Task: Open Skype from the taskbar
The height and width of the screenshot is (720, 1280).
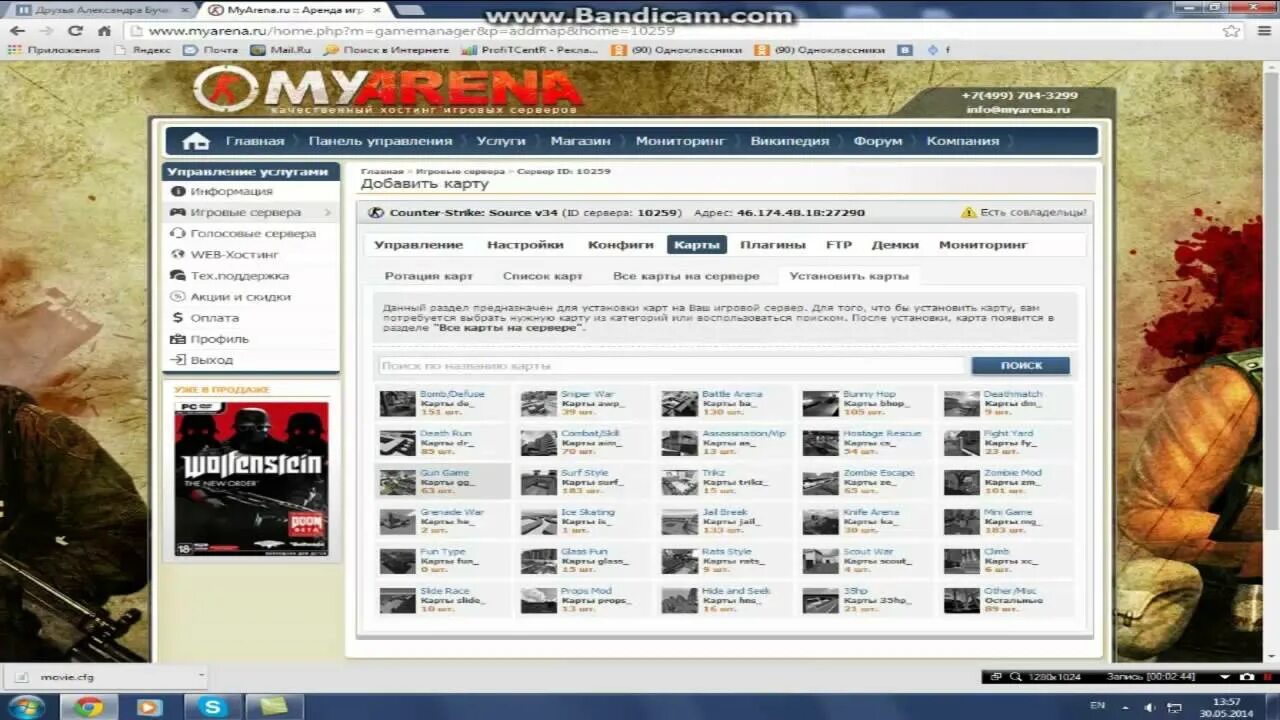Action: coord(212,707)
